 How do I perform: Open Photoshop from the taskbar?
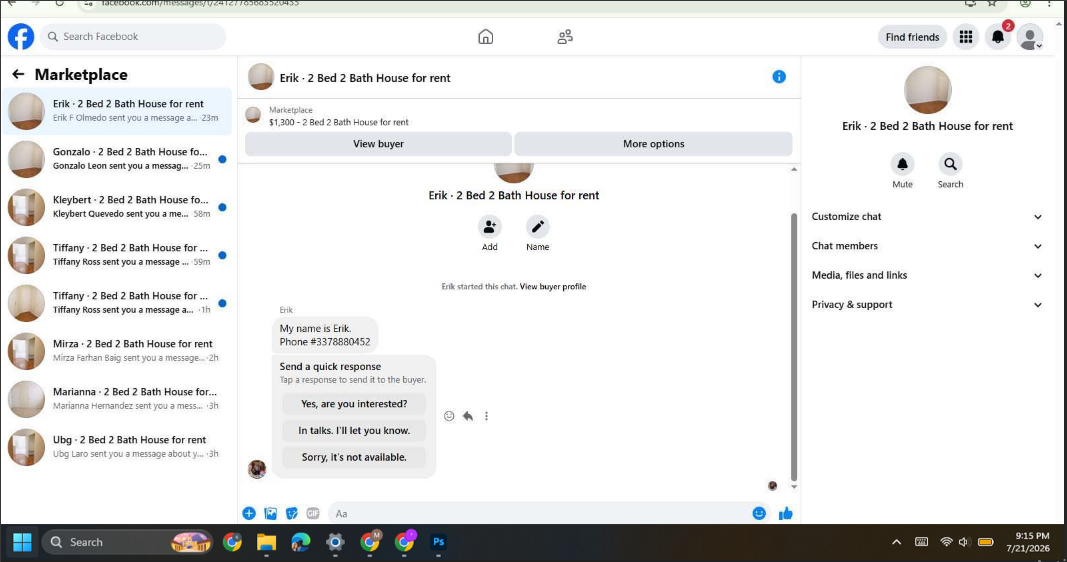point(438,542)
